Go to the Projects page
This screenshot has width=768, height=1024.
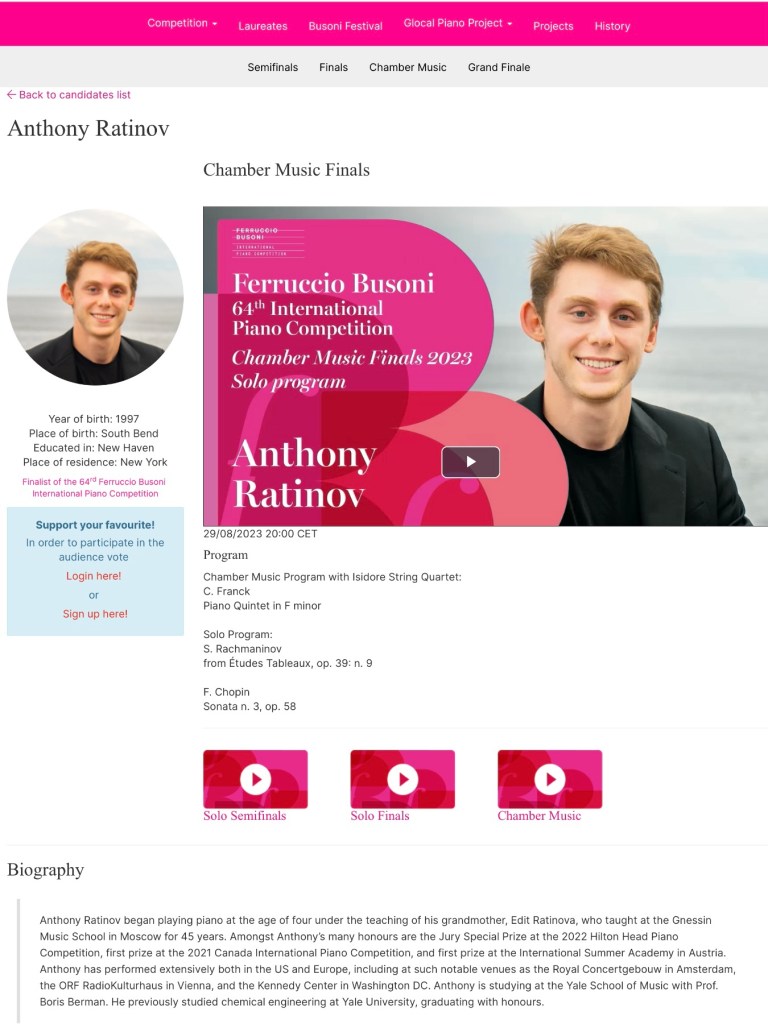pos(553,26)
